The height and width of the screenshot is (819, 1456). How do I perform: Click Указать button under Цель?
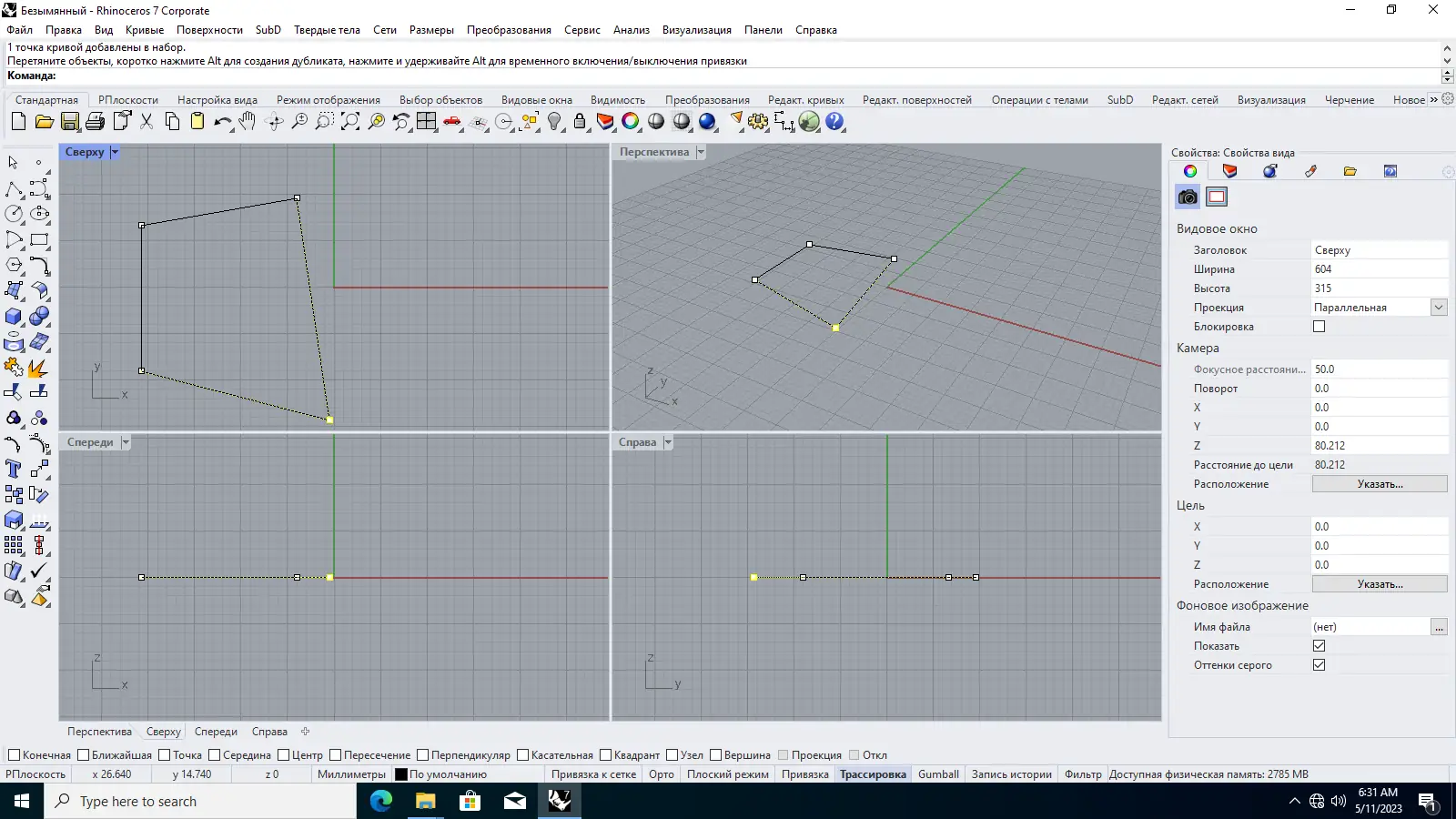(x=1380, y=584)
